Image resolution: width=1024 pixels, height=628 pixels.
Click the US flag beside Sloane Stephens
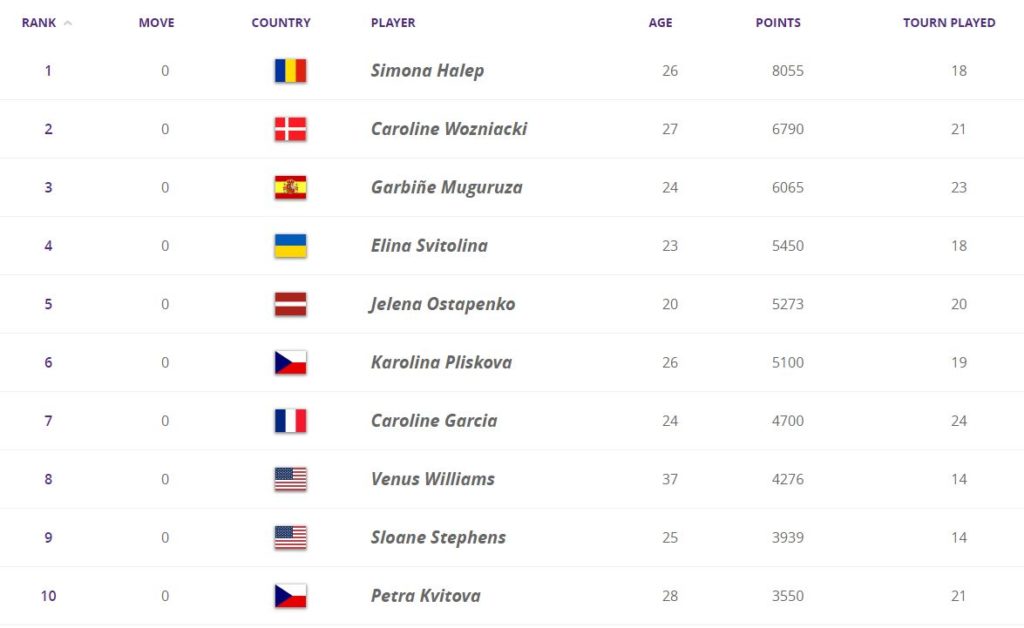(291, 538)
